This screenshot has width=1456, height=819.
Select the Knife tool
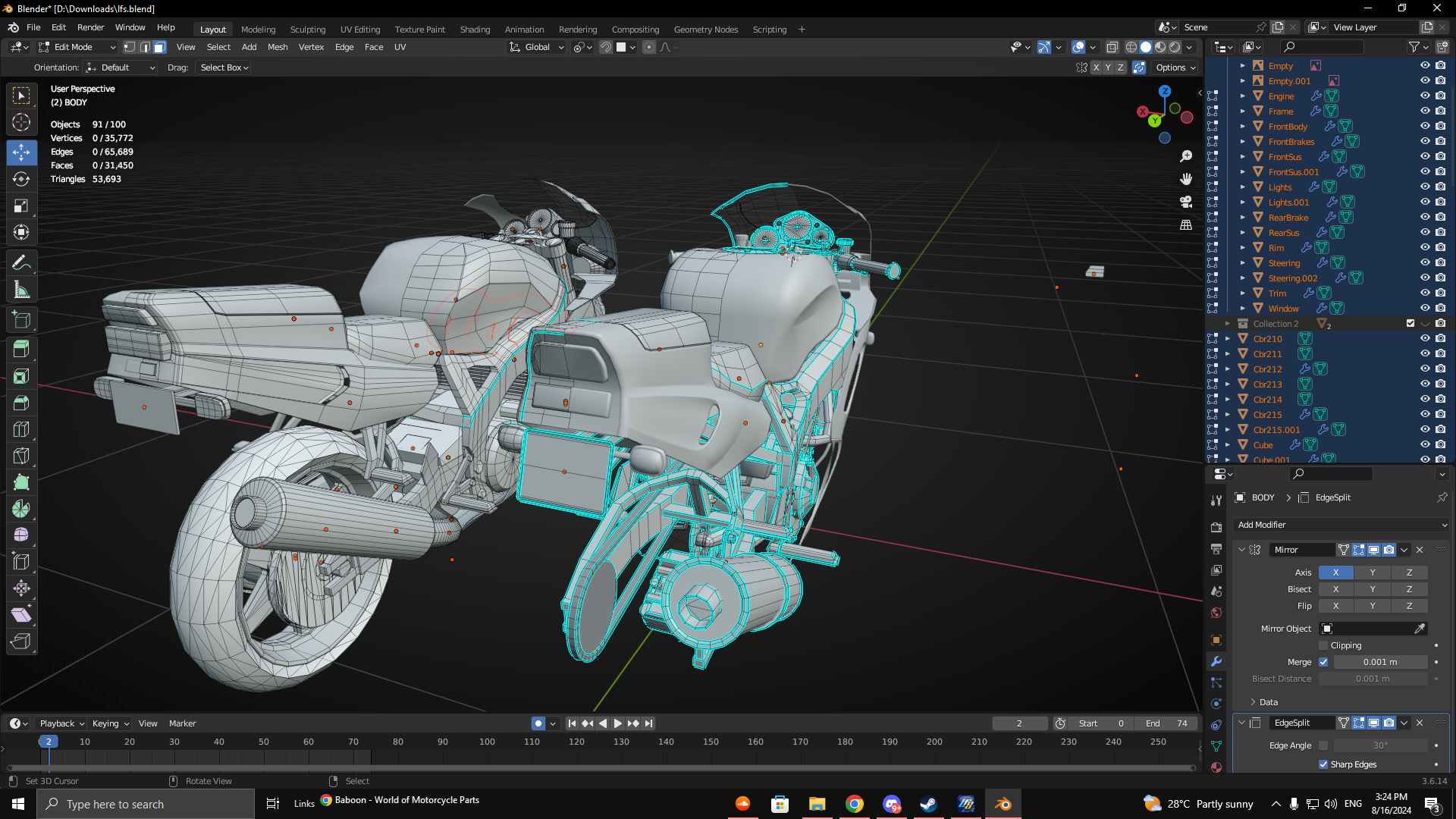point(21,456)
